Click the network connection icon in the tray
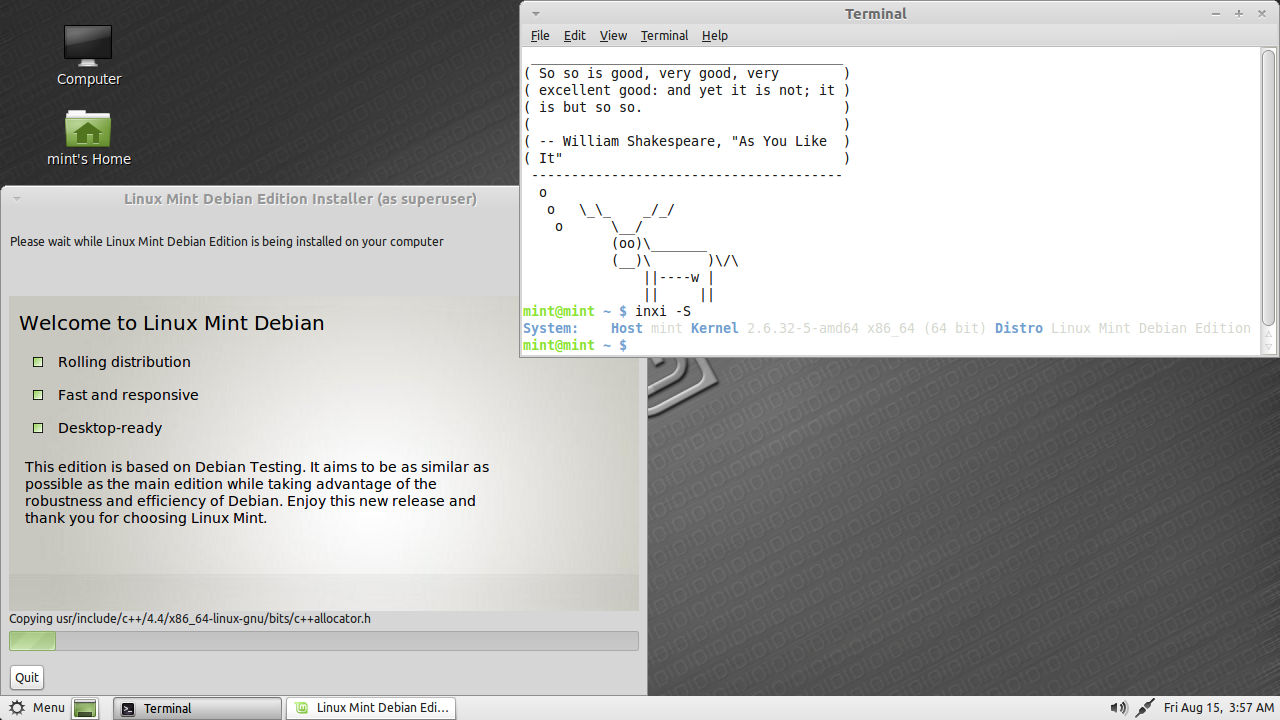 coord(1146,708)
